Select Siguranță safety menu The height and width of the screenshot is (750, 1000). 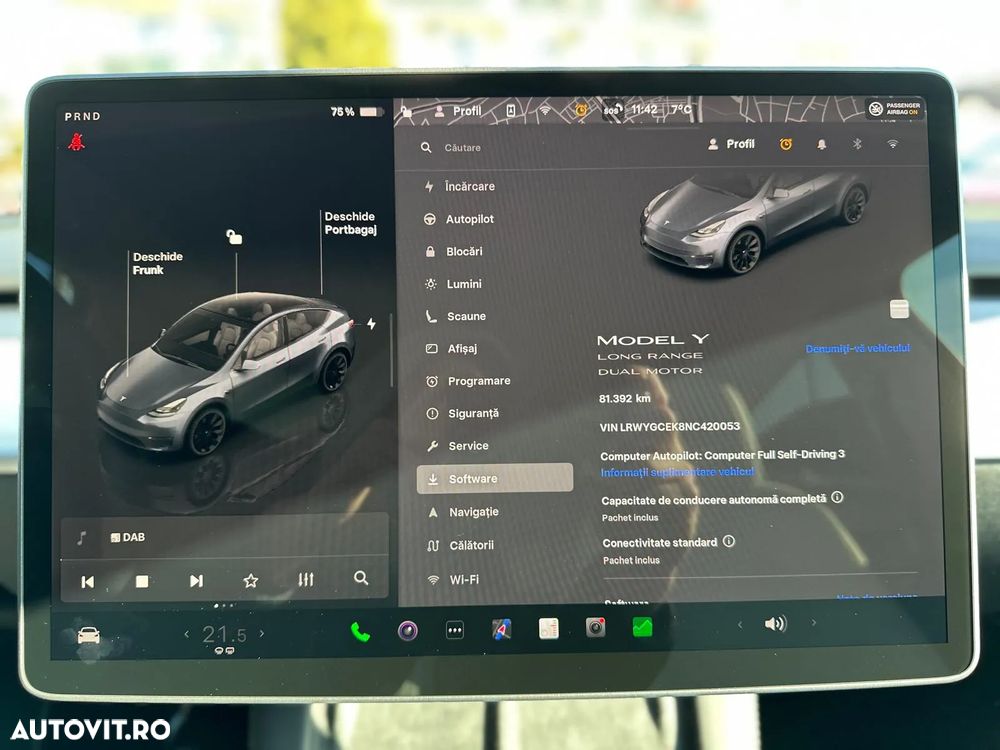point(462,413)
